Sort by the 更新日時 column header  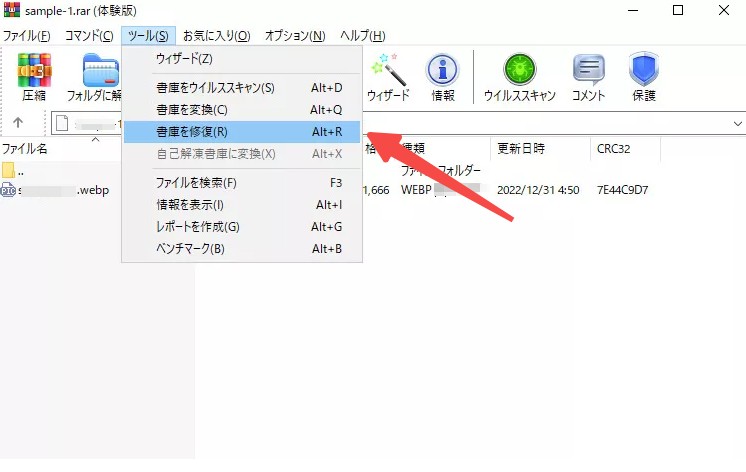click(x=521, y=148)
